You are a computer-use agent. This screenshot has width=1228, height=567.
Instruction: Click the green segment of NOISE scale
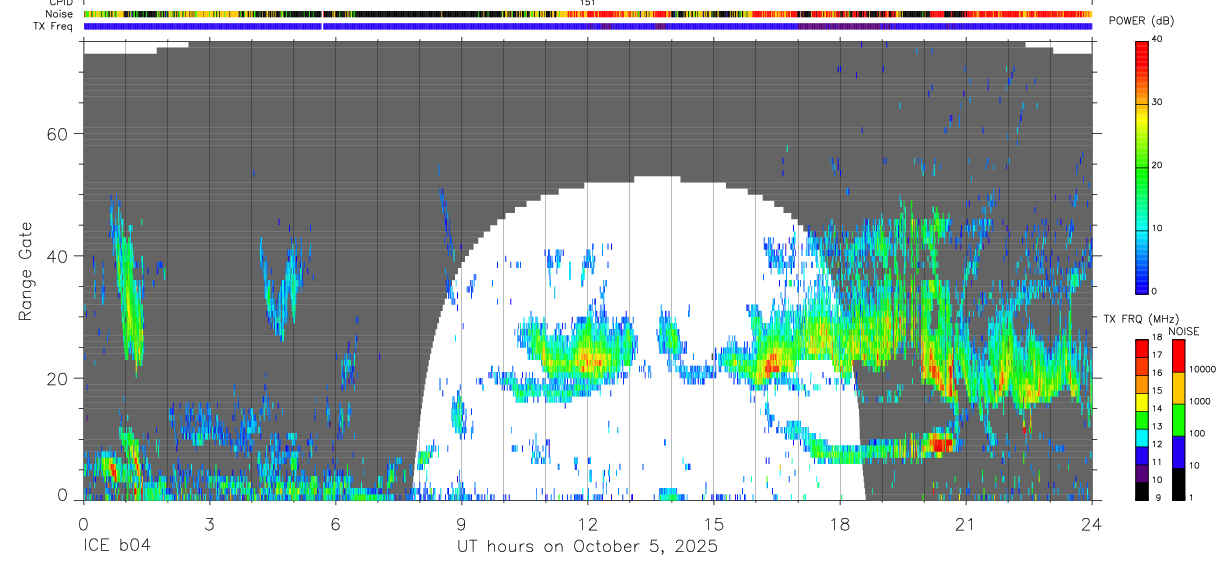tap(1178, 420)
